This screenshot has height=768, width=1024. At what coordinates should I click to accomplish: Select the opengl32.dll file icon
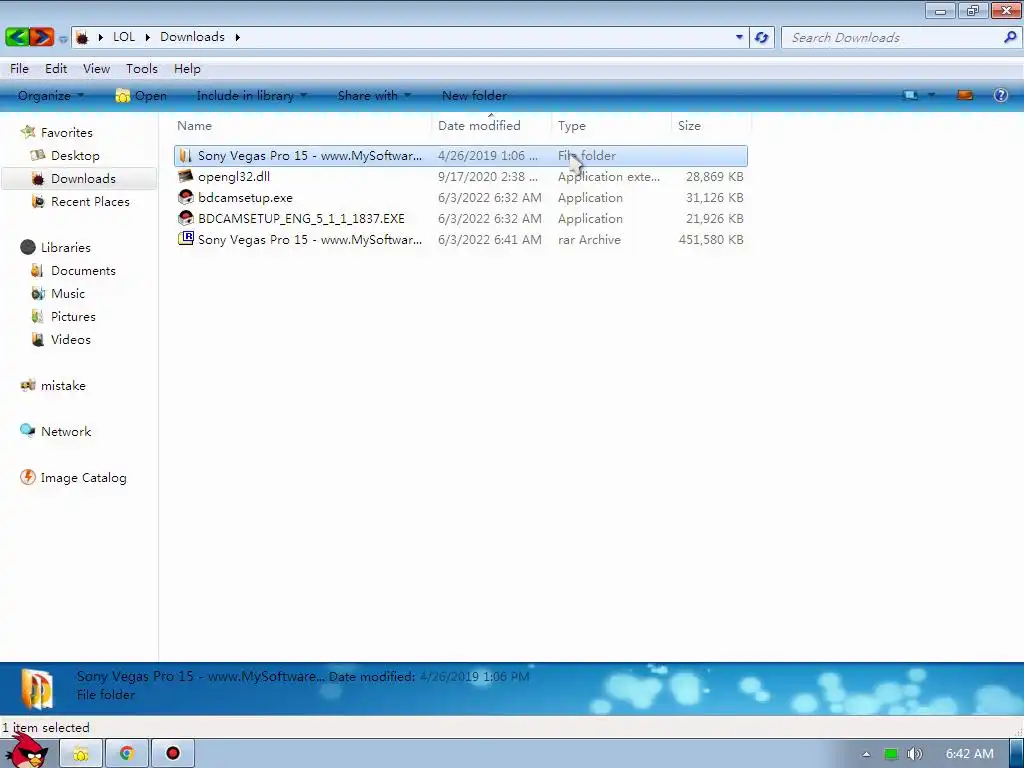click(185, 176)
